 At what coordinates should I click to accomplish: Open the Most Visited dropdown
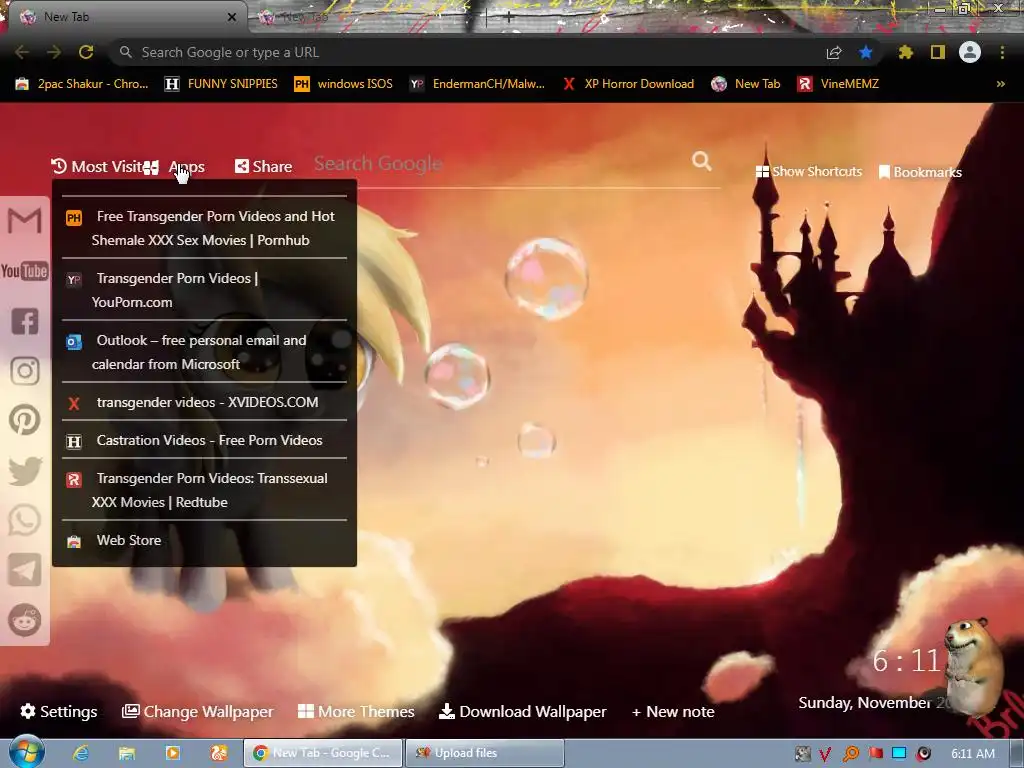(x=97, y=167)
